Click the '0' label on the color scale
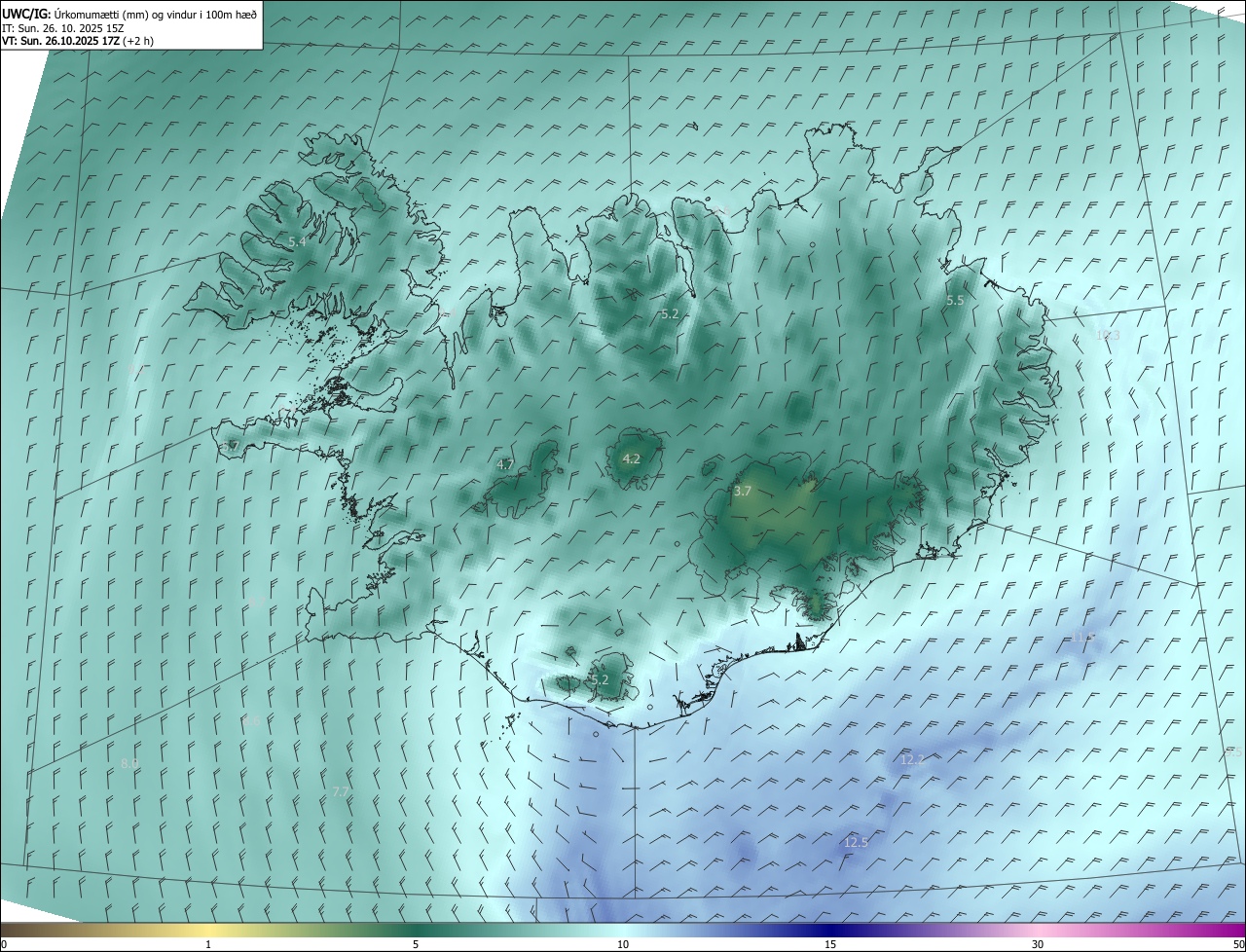1246x952 pixels. [4, 944]
